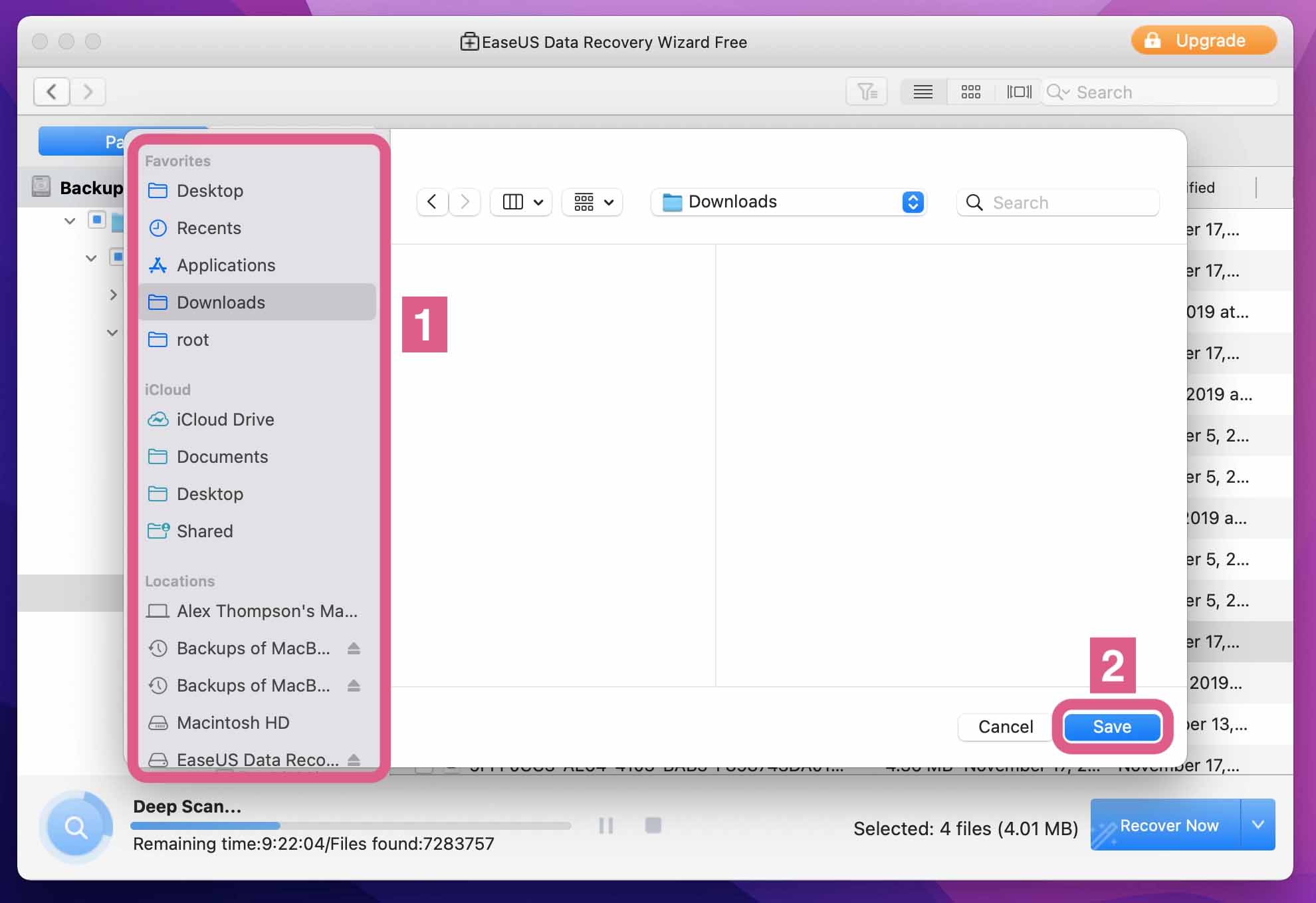The image size is (1316, 903).
Task: Click the Save button
Action: [1112, 727]
